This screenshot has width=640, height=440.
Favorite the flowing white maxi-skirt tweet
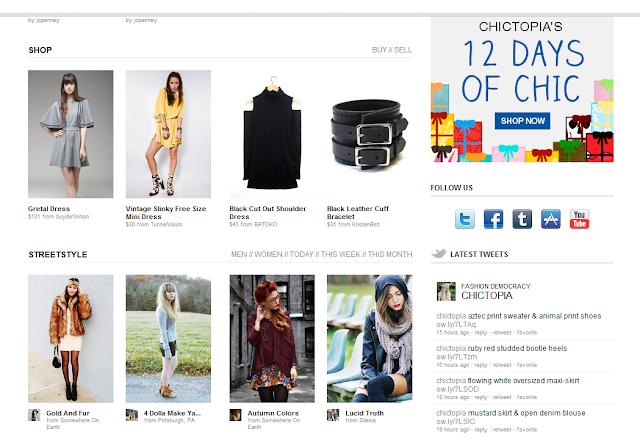point(527,397)
